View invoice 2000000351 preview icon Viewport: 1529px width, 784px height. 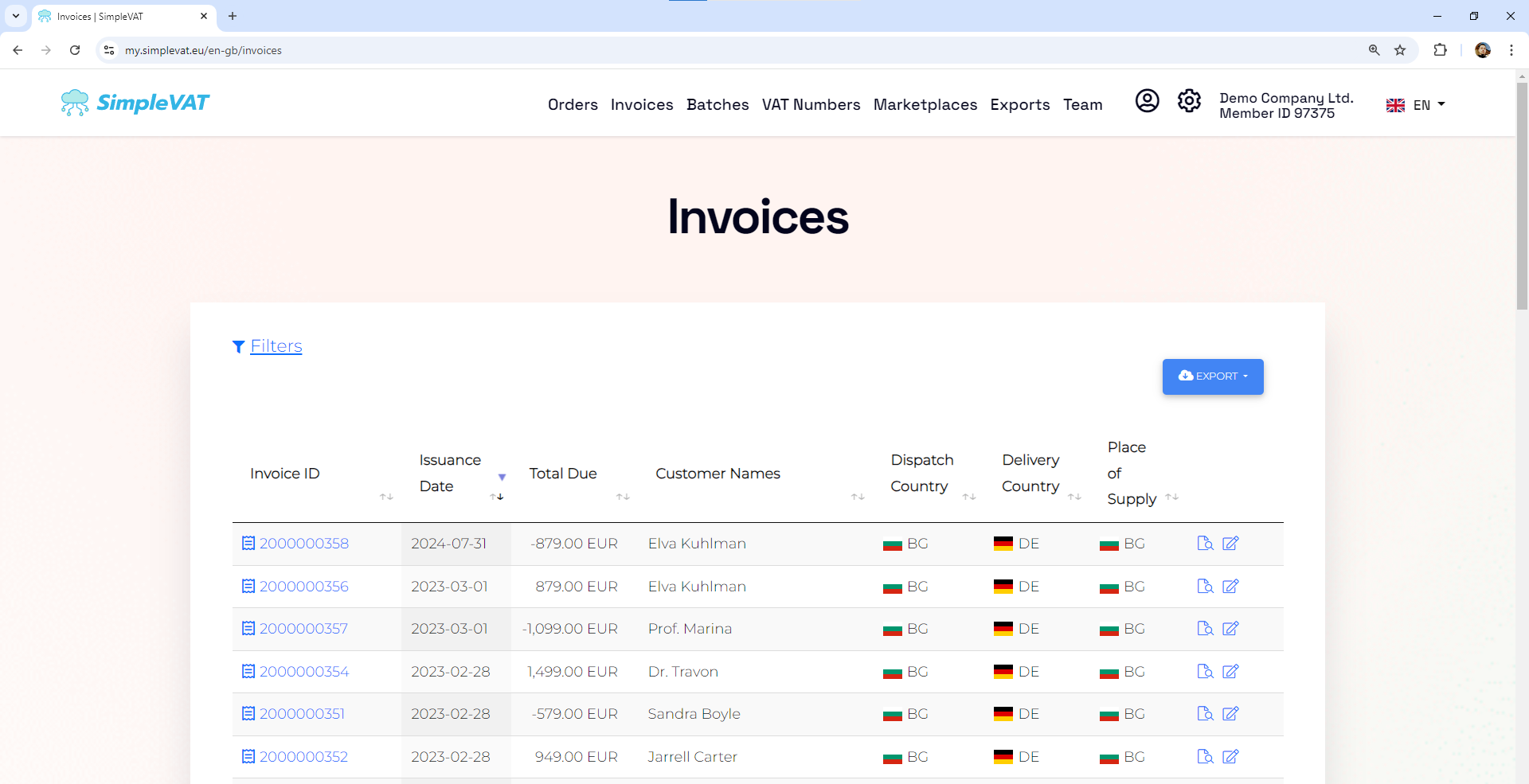(1205, 714)
